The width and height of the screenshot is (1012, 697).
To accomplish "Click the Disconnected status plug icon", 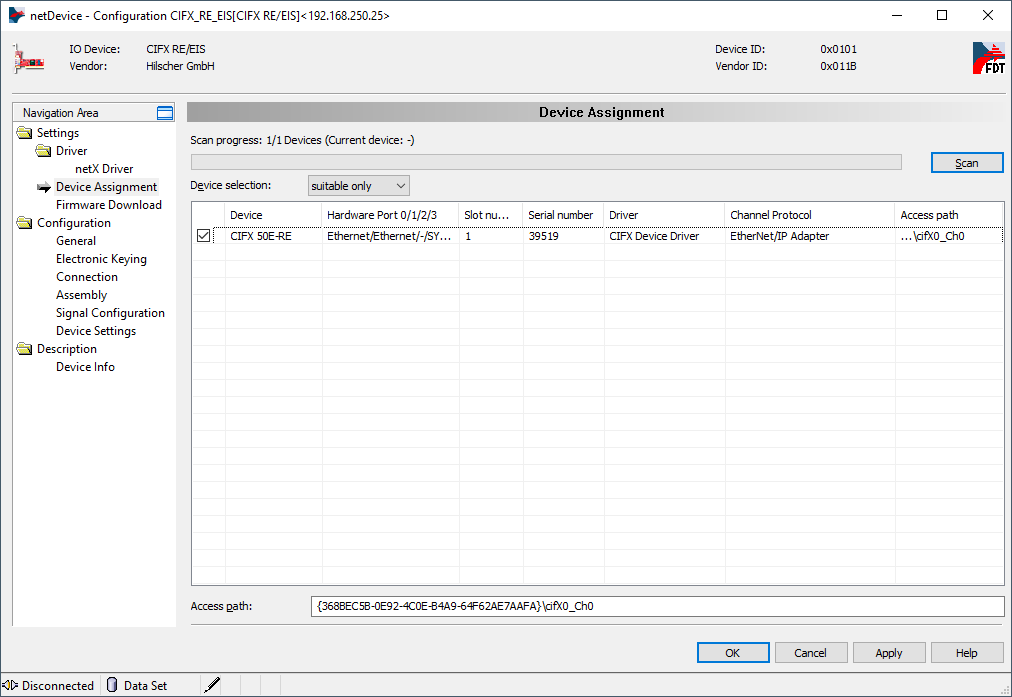I will [x=11, y=685].
